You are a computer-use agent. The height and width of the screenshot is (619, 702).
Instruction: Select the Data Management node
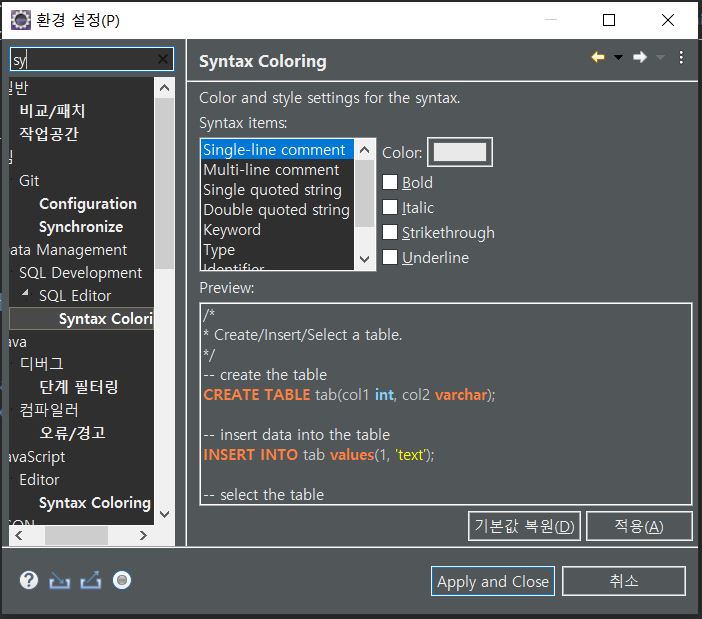pos(68,249)
